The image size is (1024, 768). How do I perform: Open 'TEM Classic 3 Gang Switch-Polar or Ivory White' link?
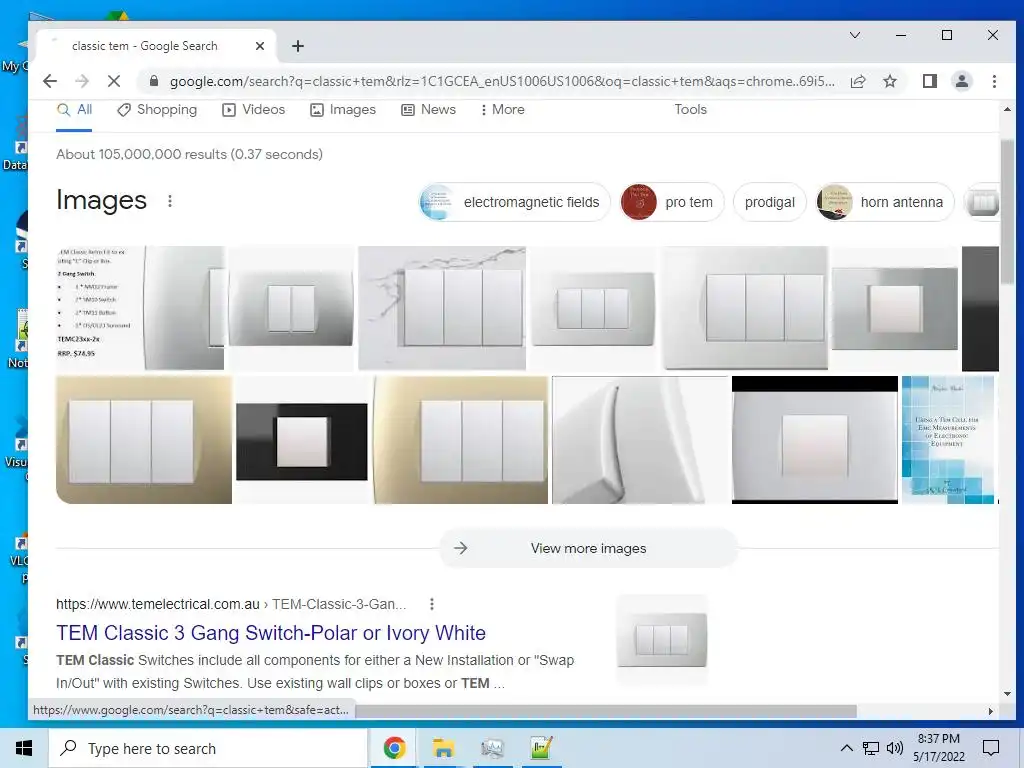pos(271,633)
